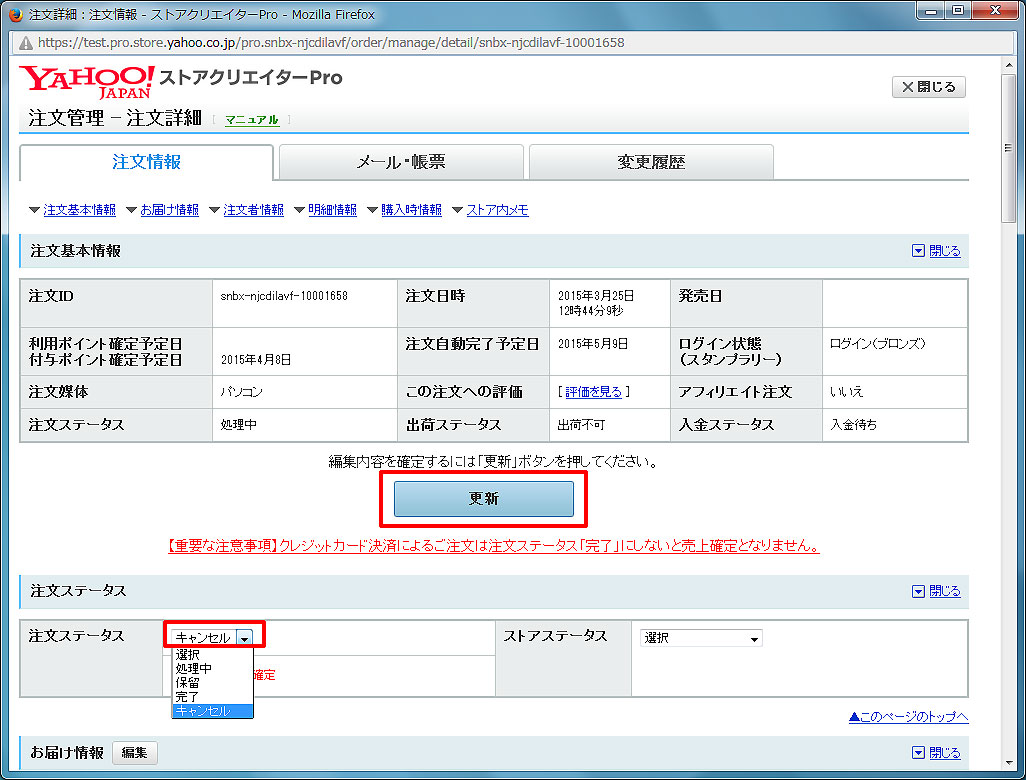The width and height of the screenshot is (1026, 780).
Task: Choose 完了 from the order status list
Action: [187, 696]
